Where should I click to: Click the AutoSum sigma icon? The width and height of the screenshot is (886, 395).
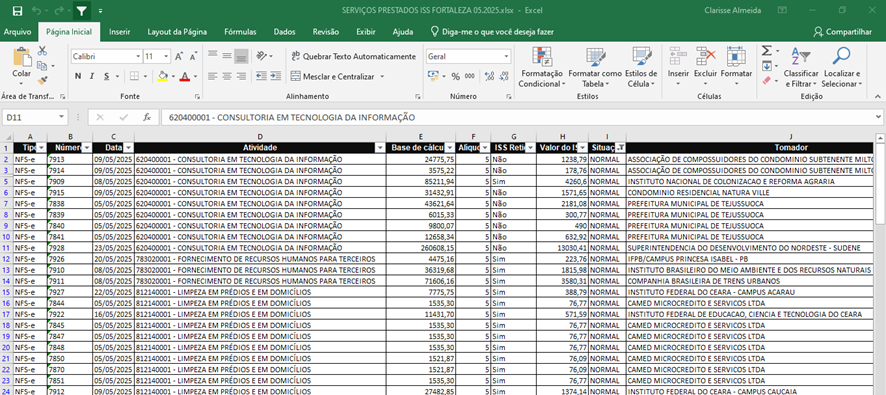point(766,51)
